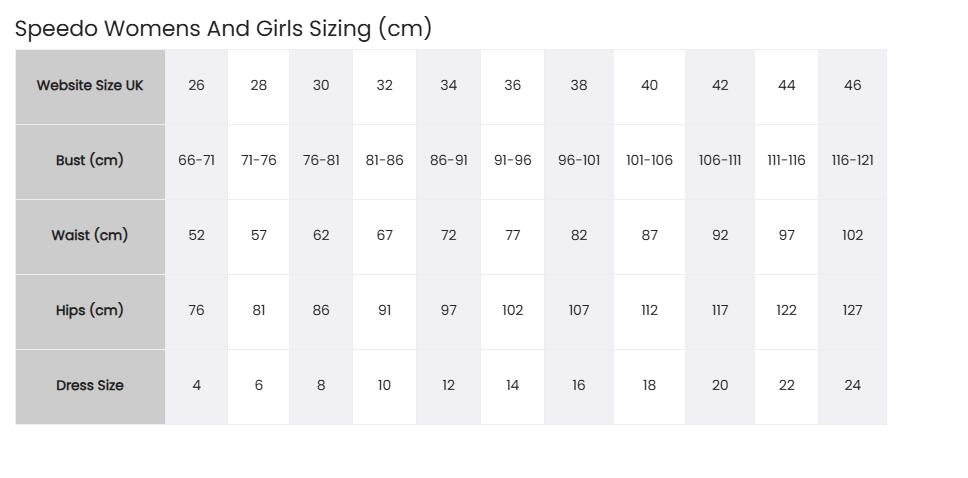Click website size 46 cell
Viewport: 968px width, 478px height.
tap(853, 87)
